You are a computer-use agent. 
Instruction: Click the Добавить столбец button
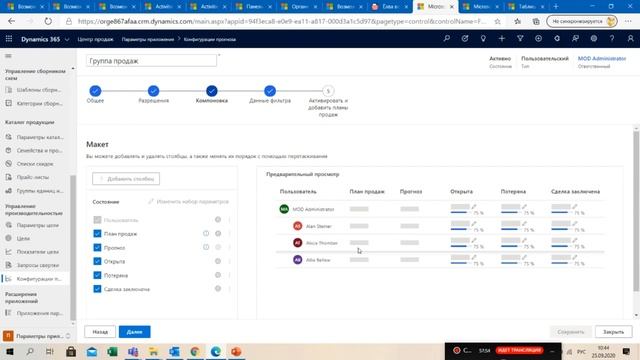pyautogui.click(x=126, y=179)
